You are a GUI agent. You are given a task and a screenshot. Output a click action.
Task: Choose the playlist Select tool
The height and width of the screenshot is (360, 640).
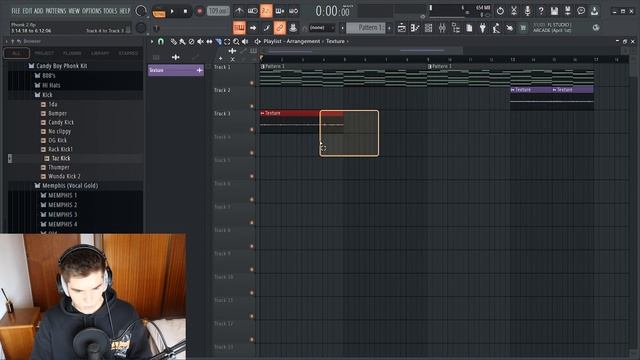point(227,41)
